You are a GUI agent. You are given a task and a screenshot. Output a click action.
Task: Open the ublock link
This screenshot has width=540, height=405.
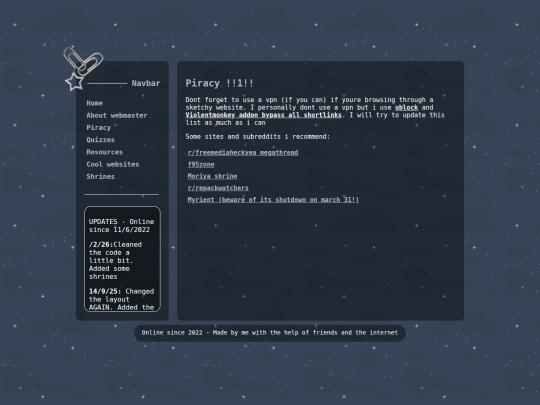406,107
